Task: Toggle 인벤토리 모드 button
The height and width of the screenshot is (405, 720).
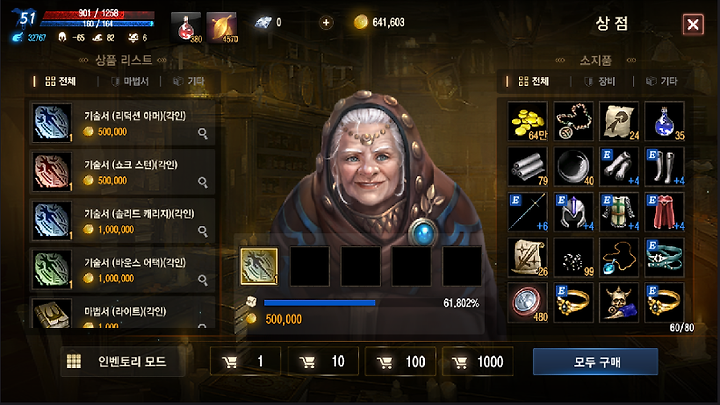Action: (x=122, y=362)
